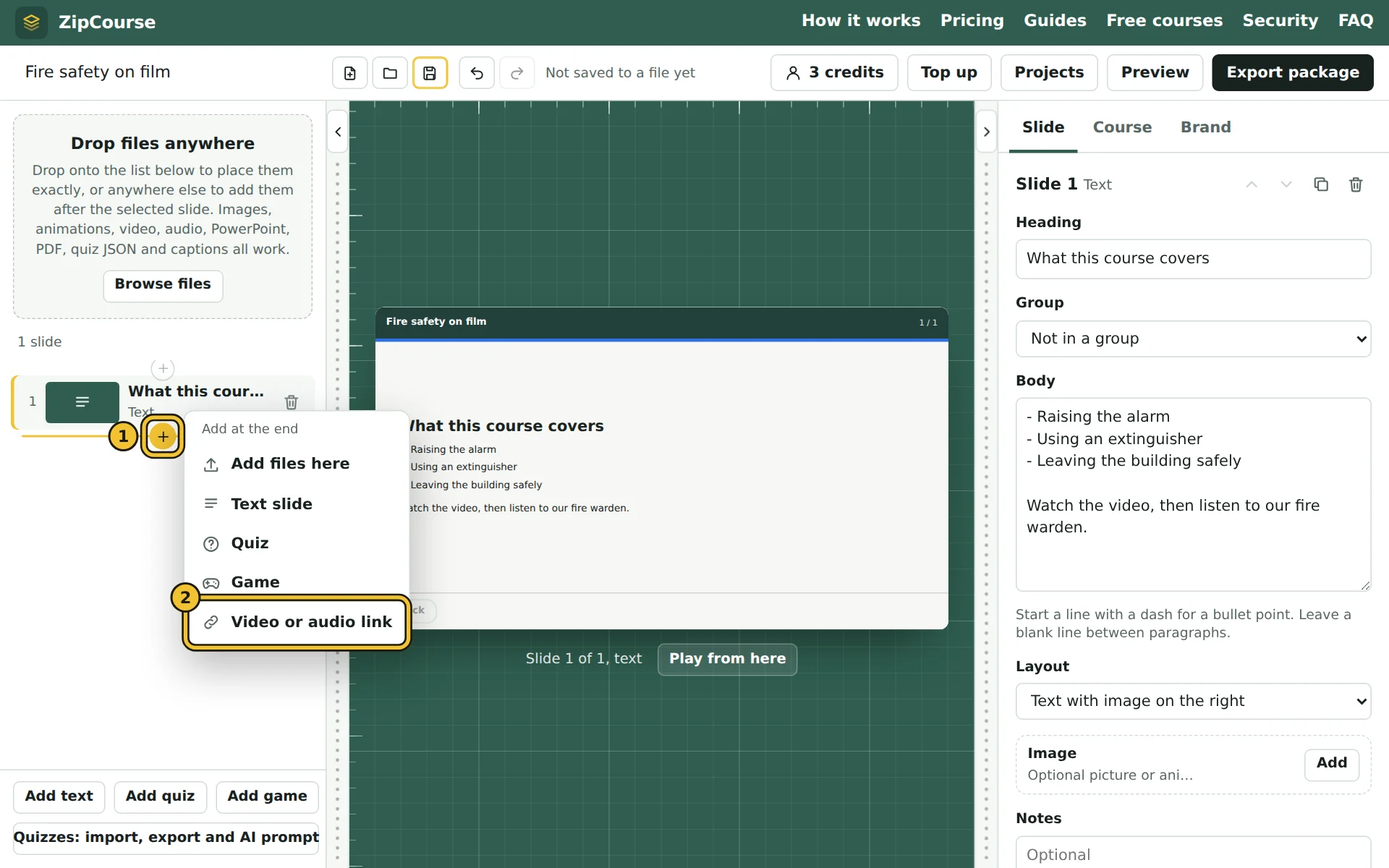
Task: Click the Add quiz button
Action: pos(160,797)
